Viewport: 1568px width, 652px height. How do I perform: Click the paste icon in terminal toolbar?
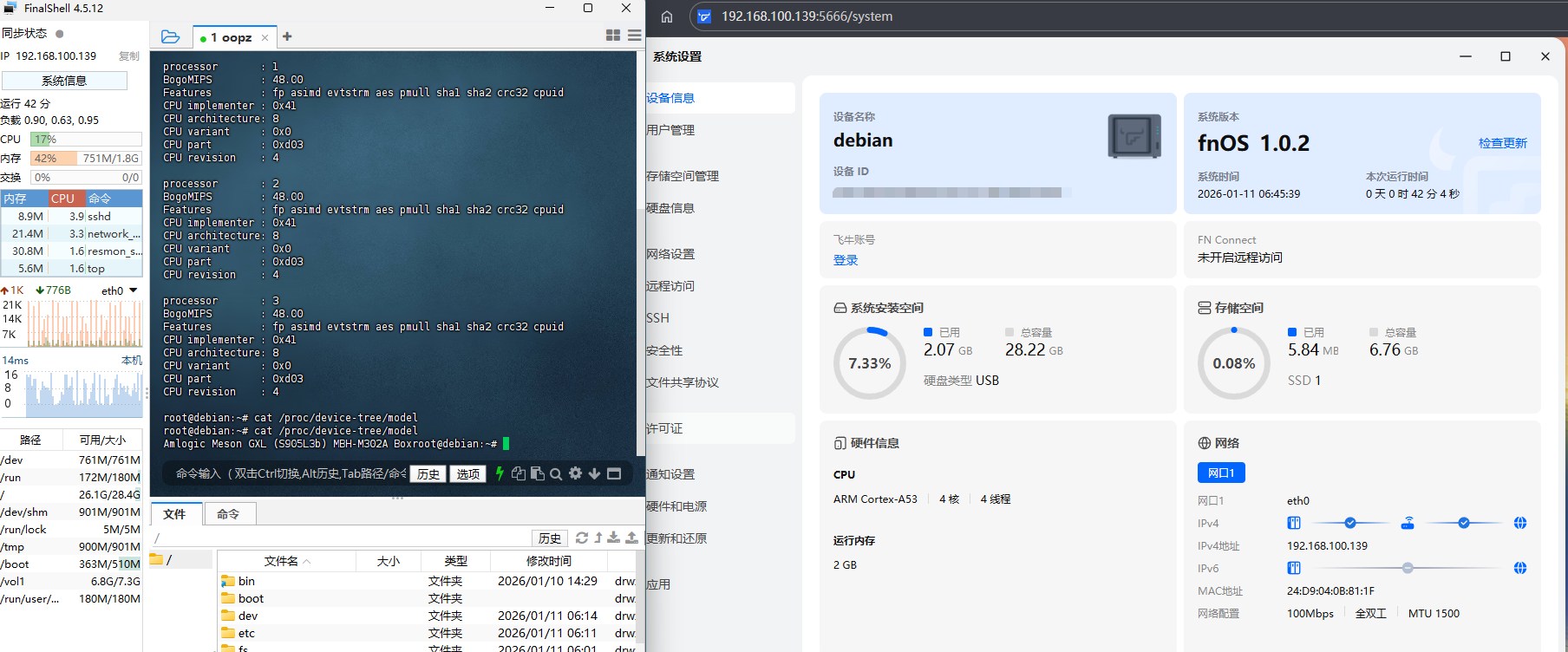pyautogui.click(x=538, y=473)
